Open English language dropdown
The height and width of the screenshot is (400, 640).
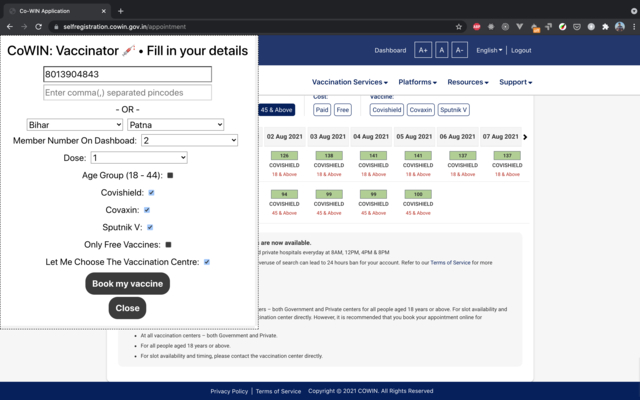489,50
